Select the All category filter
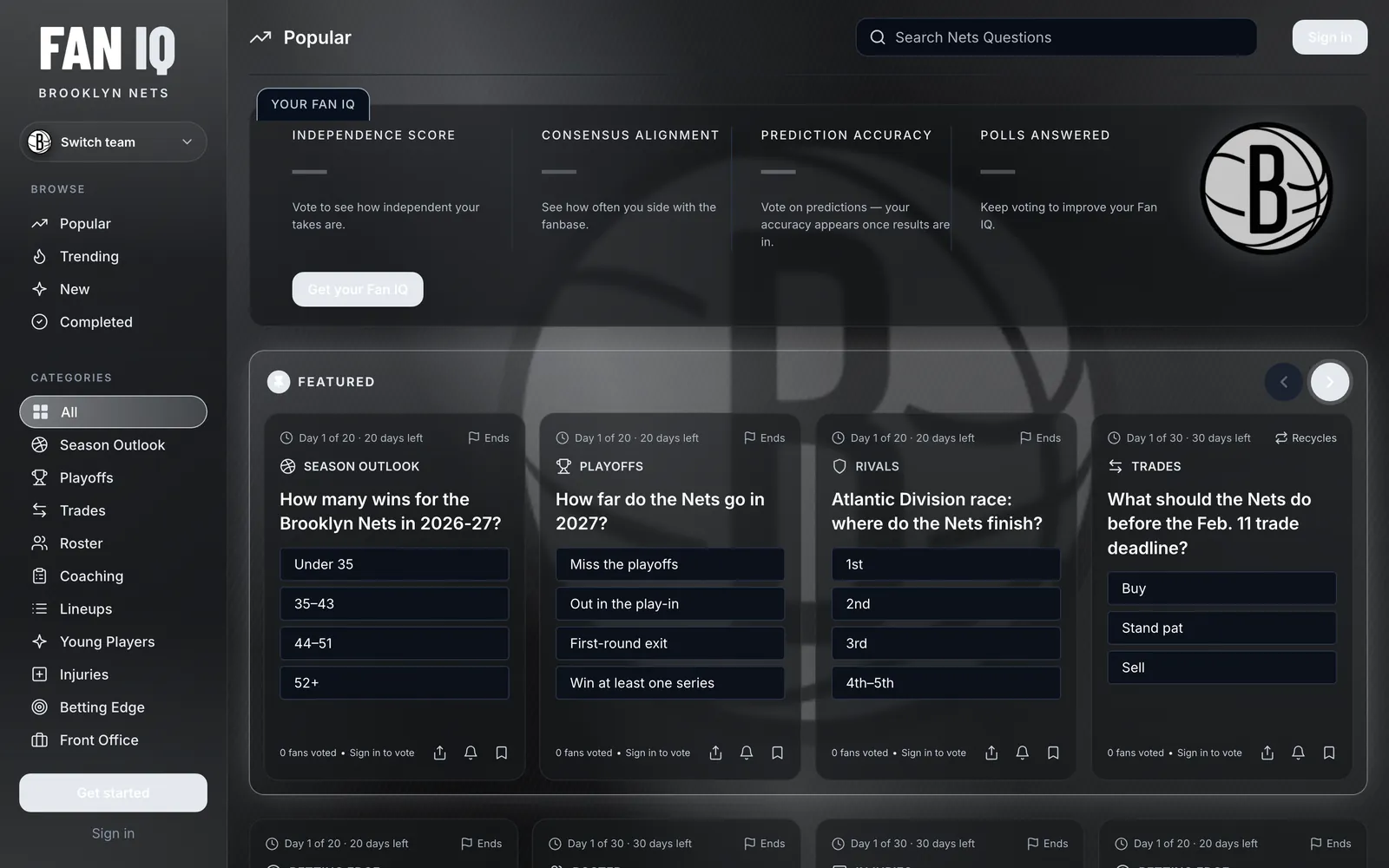The height and width of the screenshot is (868, 1389). 113,412
